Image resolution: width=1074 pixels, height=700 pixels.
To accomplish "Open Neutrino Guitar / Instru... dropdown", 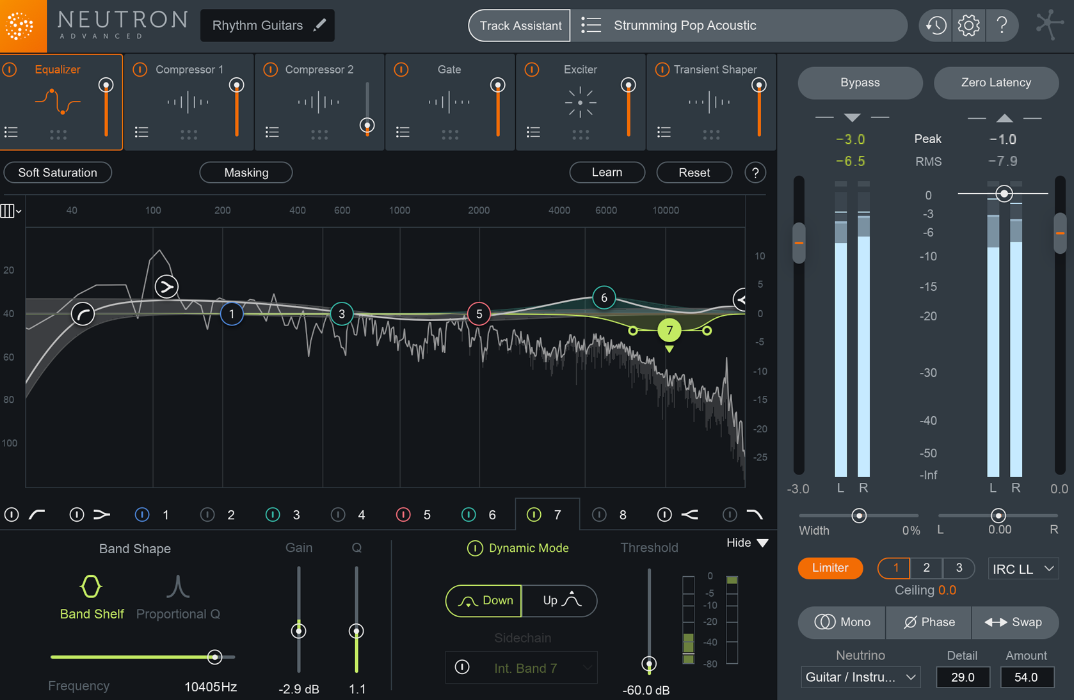I will click(x=860, y=677).
